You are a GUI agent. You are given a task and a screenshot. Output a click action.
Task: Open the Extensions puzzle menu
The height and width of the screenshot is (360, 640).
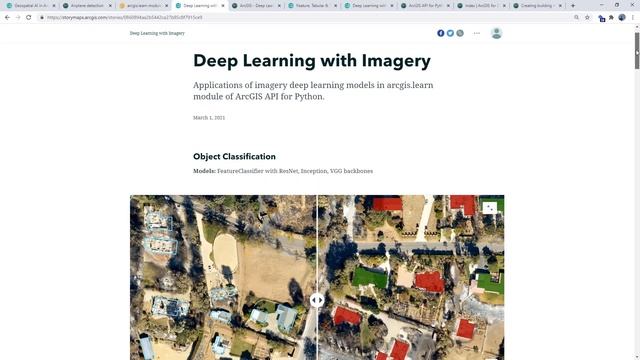pos(611,18)
